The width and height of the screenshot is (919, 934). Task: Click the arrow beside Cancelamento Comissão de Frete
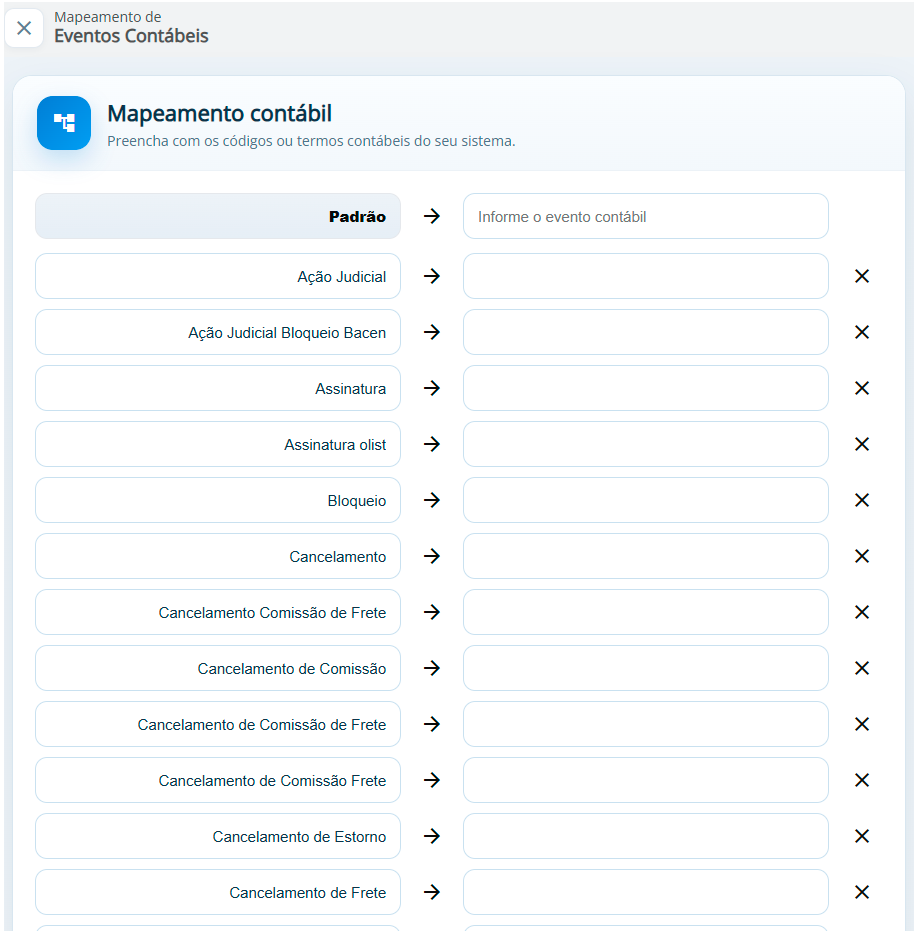pyautogui.click(x=432, y=612)
